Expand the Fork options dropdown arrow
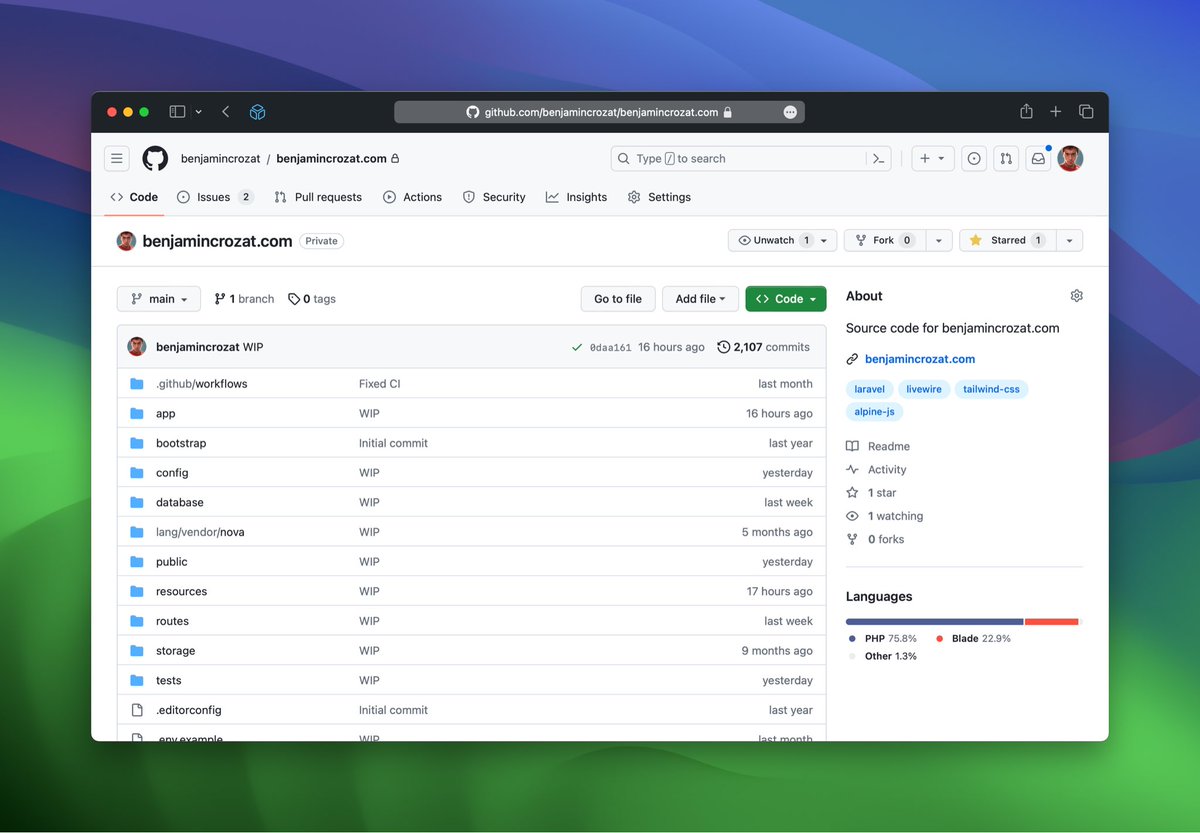This screenshot has width=1200, height=833. point(938,240)
